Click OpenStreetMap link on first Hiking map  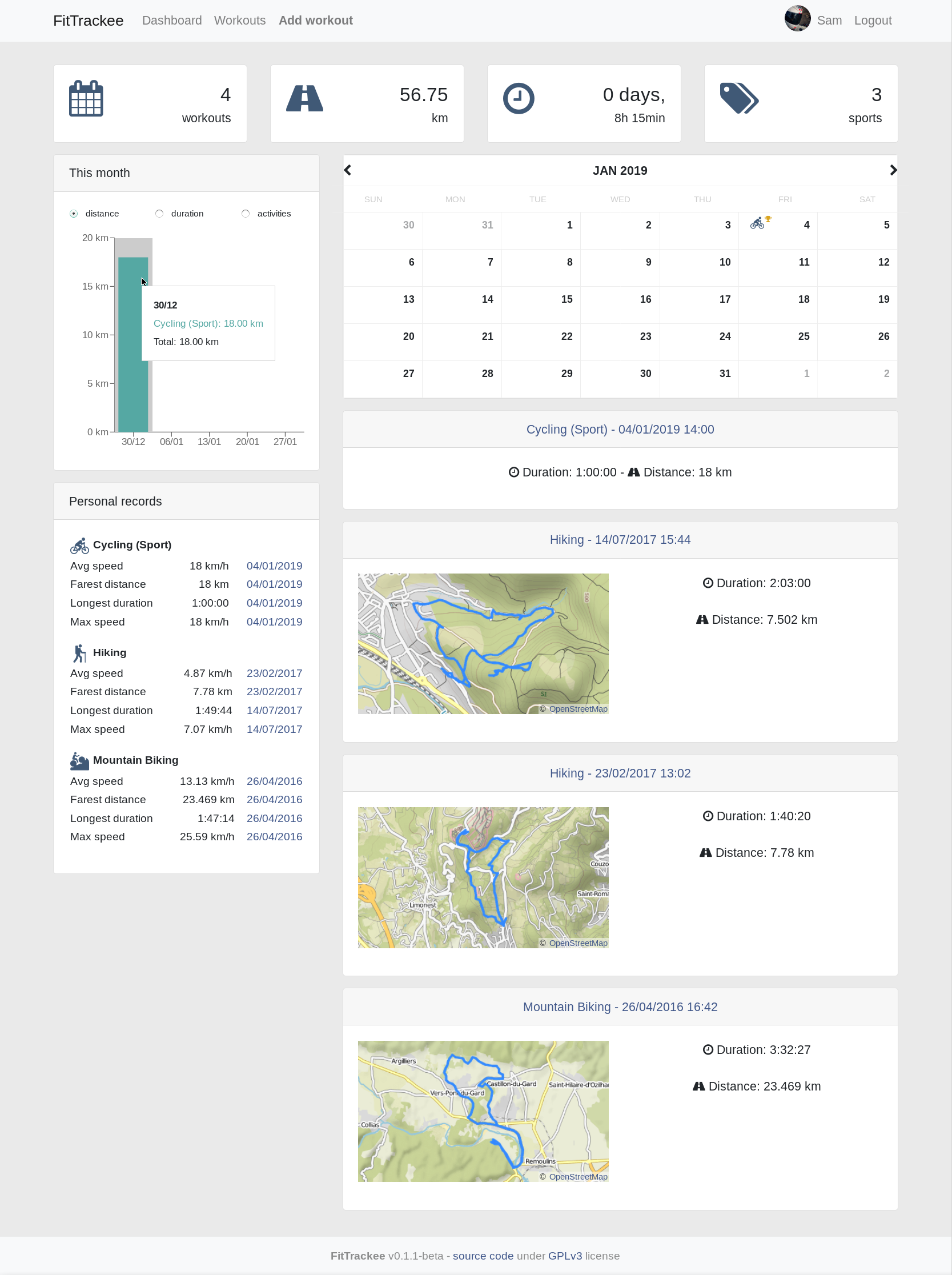(578, 709)
